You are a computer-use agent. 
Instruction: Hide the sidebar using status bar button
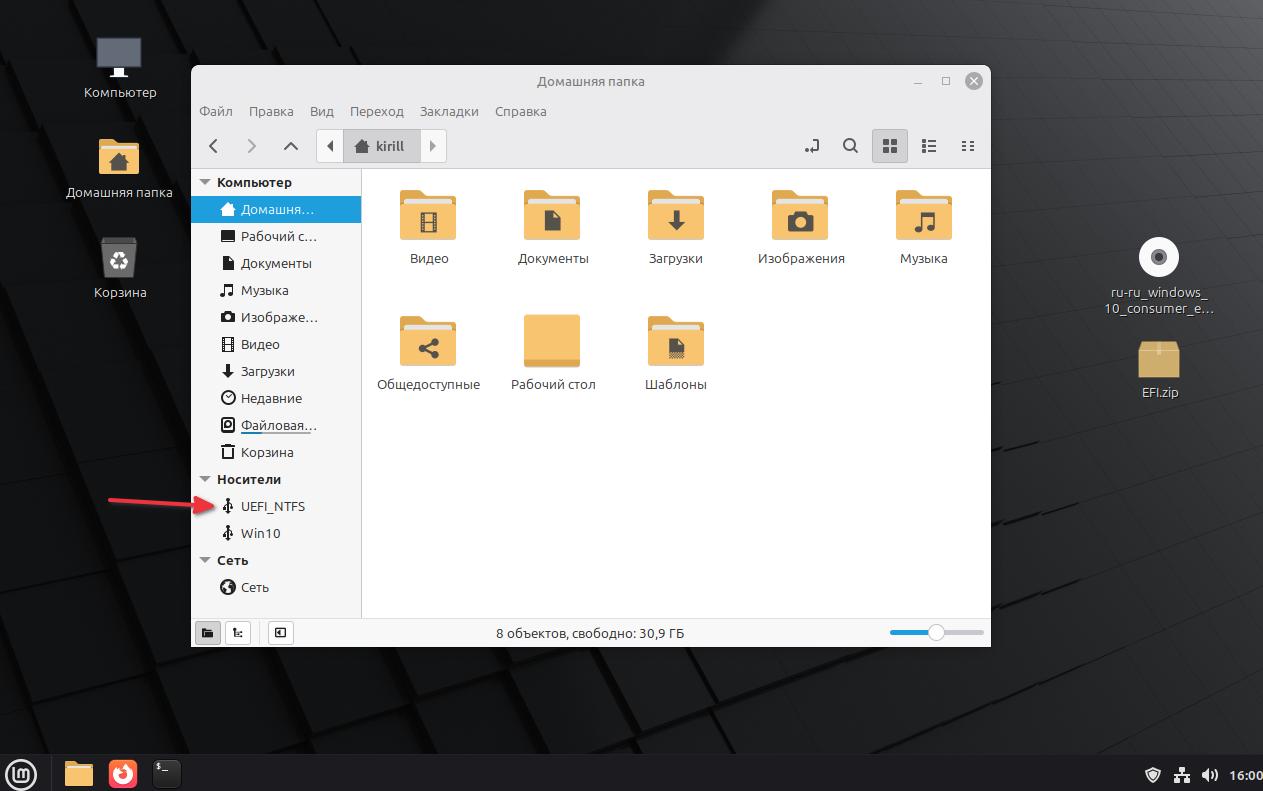(x=281, y=632)
